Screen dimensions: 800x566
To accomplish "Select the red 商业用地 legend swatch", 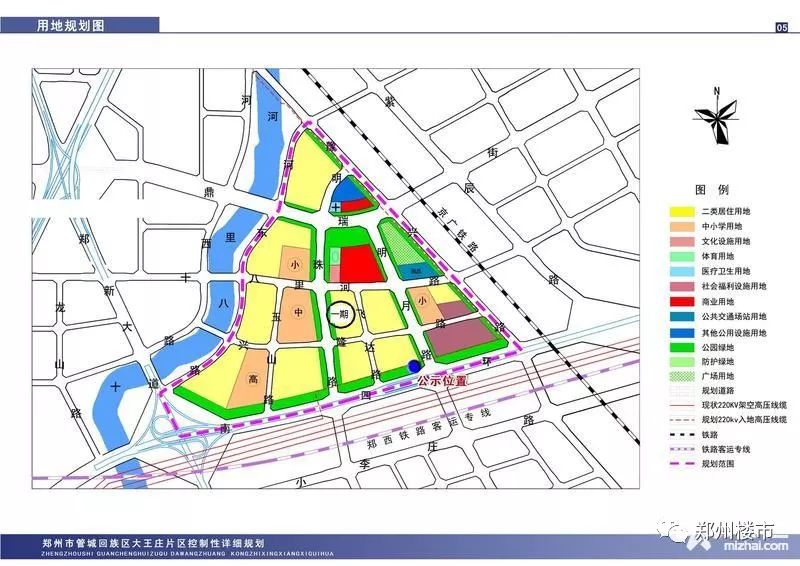I will (x=682, y=302).
